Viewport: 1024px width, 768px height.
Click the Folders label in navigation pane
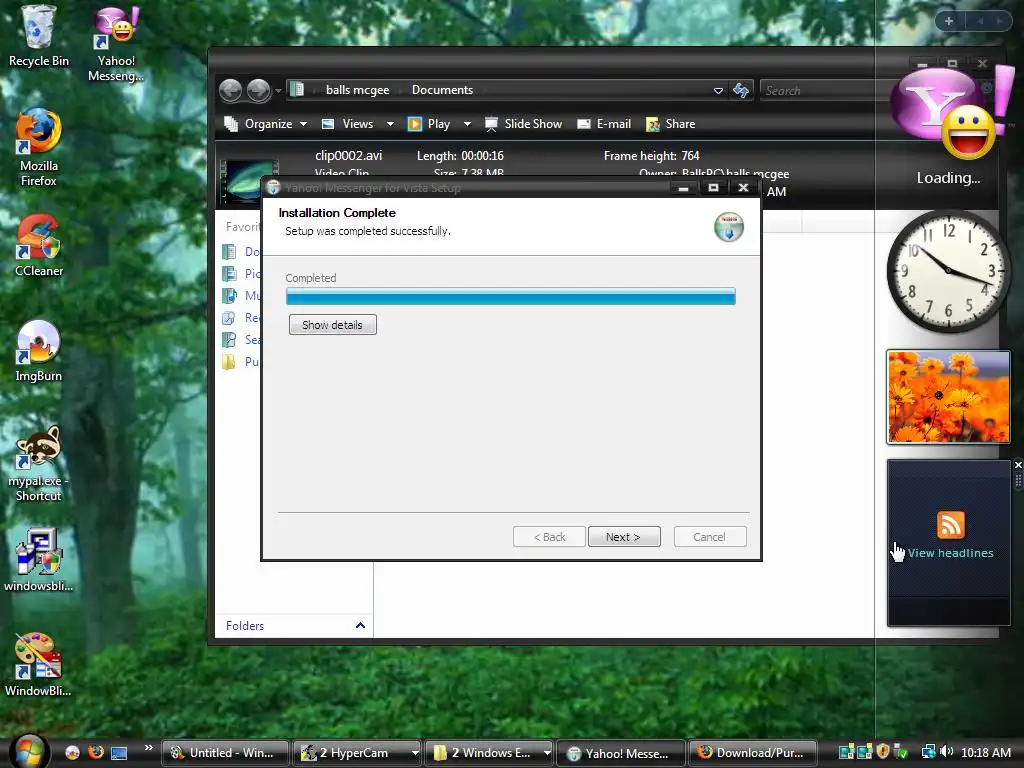[245, 626]
